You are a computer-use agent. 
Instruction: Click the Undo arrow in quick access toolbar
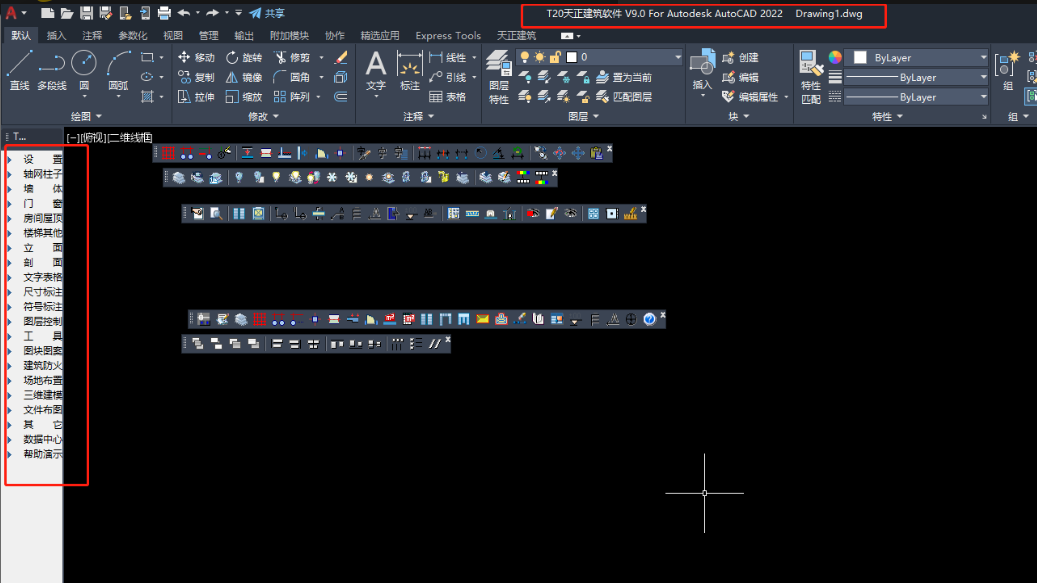click(x=184, y=13)
